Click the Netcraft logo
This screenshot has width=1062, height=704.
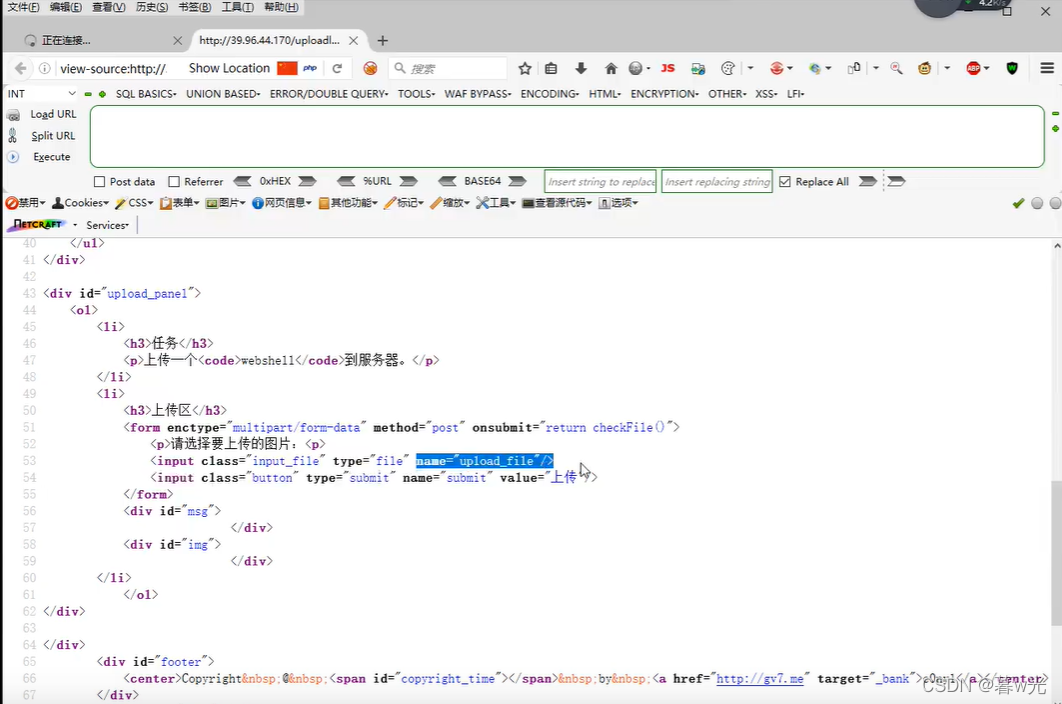(x=38, y=225)
